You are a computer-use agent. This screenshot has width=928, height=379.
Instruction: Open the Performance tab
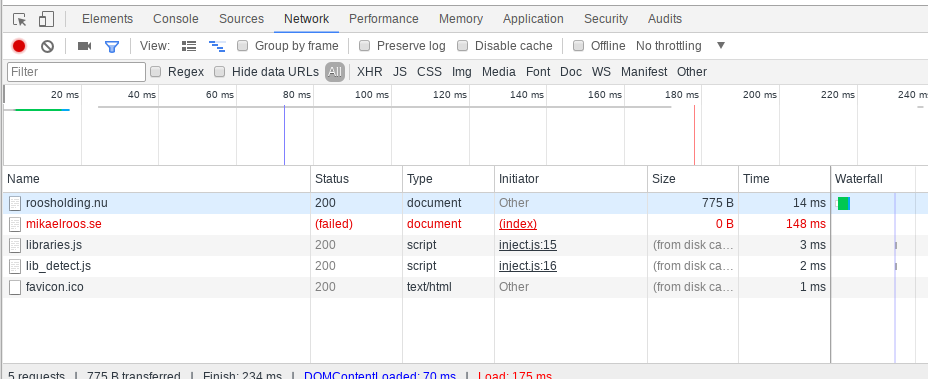[384, 19]
